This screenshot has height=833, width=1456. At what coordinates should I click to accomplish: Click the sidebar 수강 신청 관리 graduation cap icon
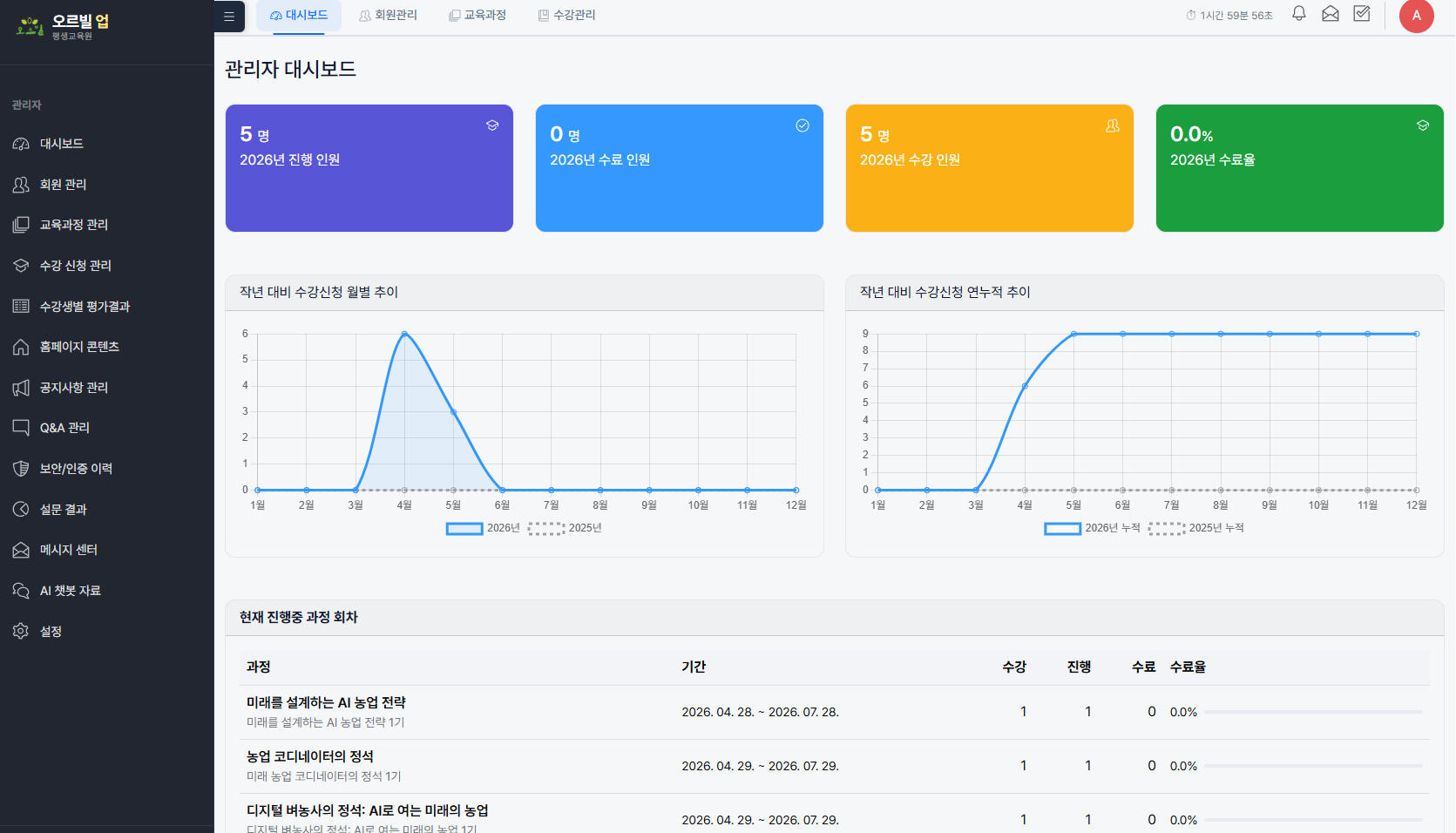[21, 266]
